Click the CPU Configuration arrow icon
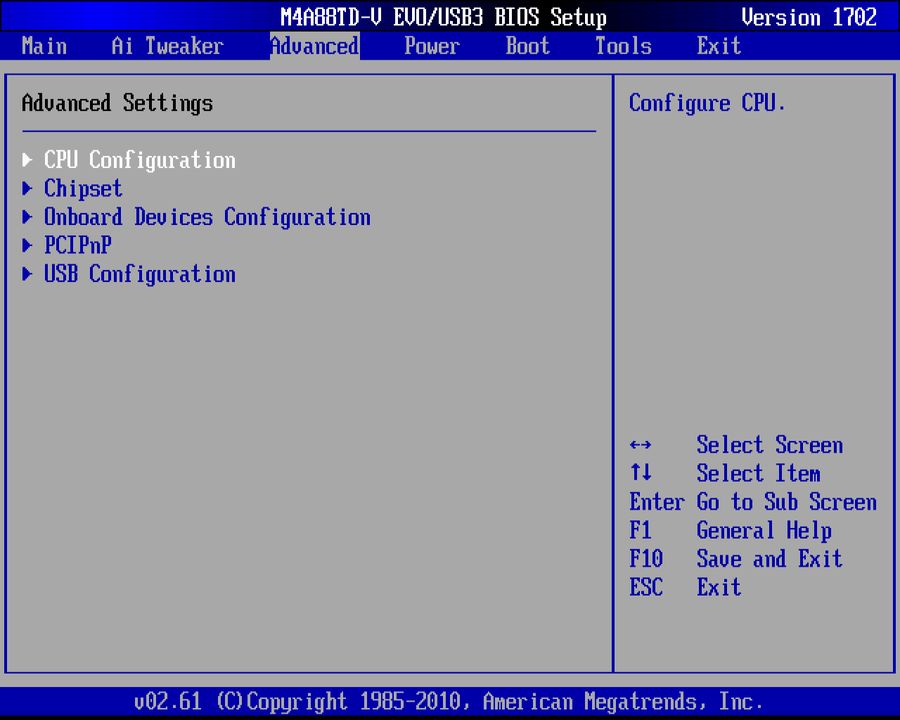 pyautogui.click(x=27, y=159)
